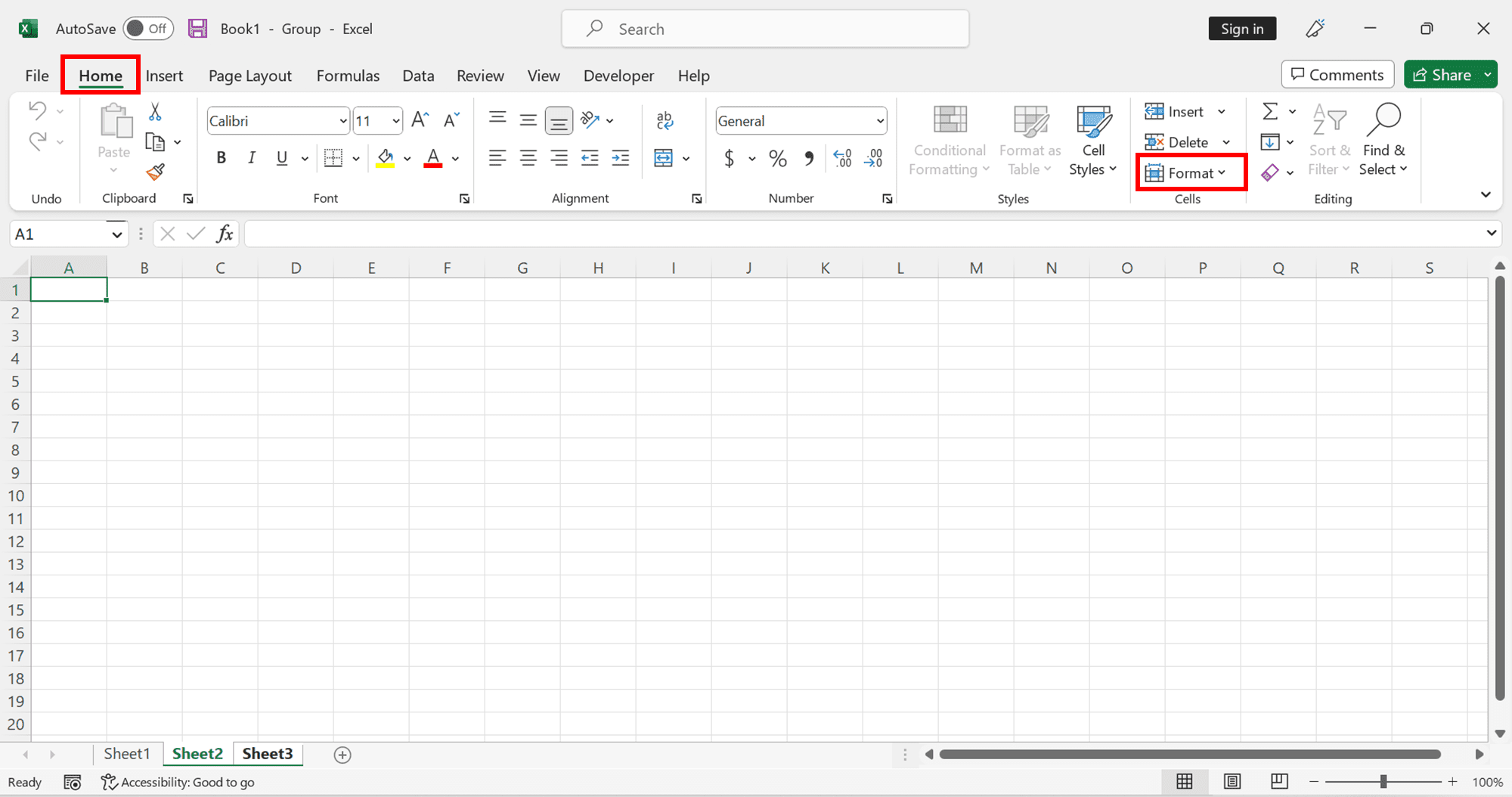The image size is (1512, 797).
Task: Switch to Normal view in status bar
Action: point(1185,781)
